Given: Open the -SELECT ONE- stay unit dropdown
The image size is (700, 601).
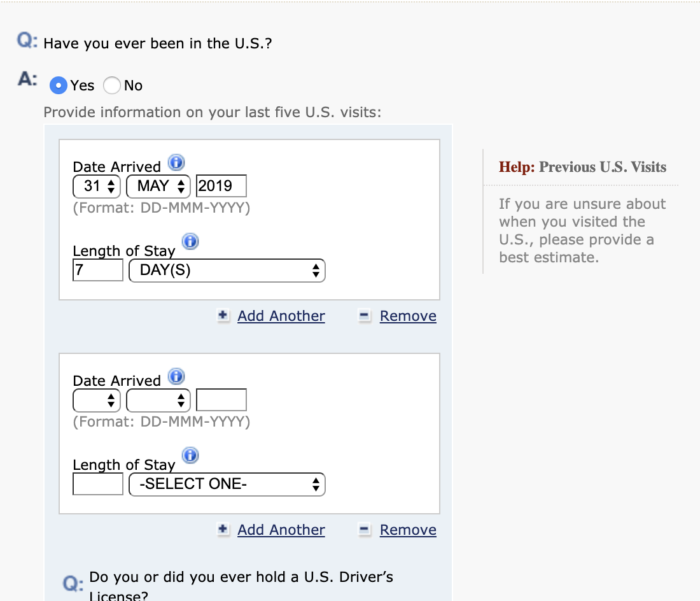Looking at the screenshot, I should [x=227, y=485].
